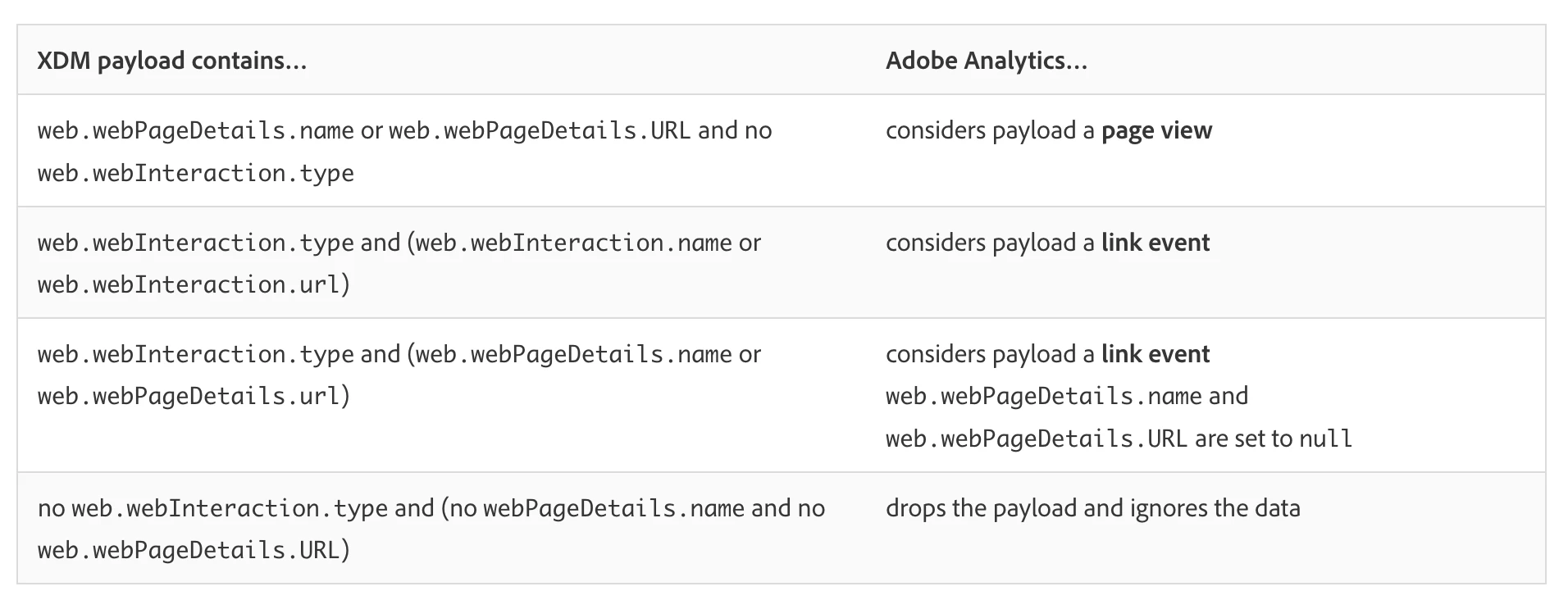Click web.webInteraction.type in the last row
The image size is (1568, 600).
pyautogui.click(x=229, y=508)
